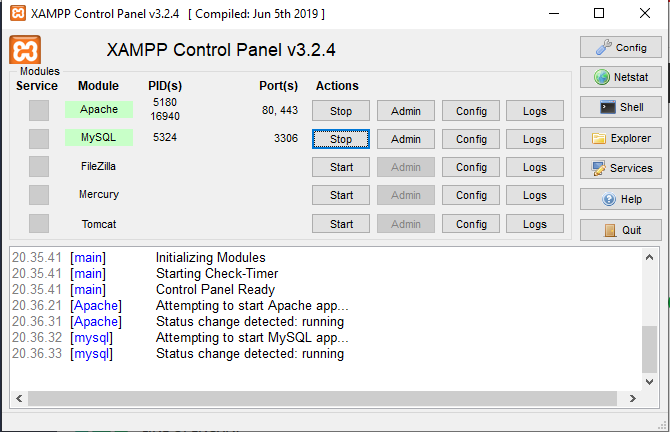Click the log's horizontal scrollbar right arrow
Screen dimensions: 670x432
click(x=633, y=399)
